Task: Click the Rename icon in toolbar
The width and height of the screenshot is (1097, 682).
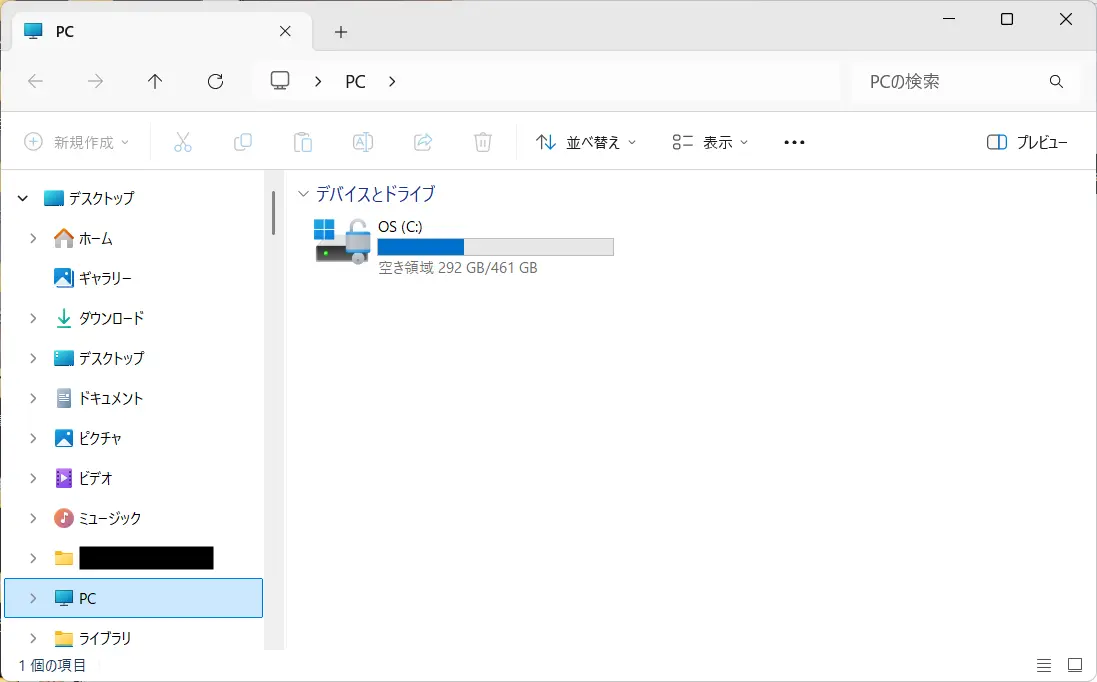Action: (363, 142)
